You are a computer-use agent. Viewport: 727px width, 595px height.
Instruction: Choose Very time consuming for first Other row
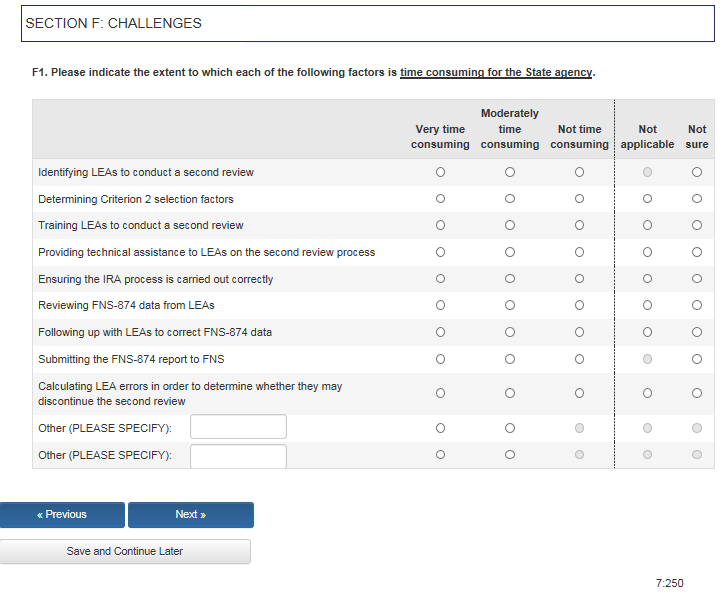point(440,428)
